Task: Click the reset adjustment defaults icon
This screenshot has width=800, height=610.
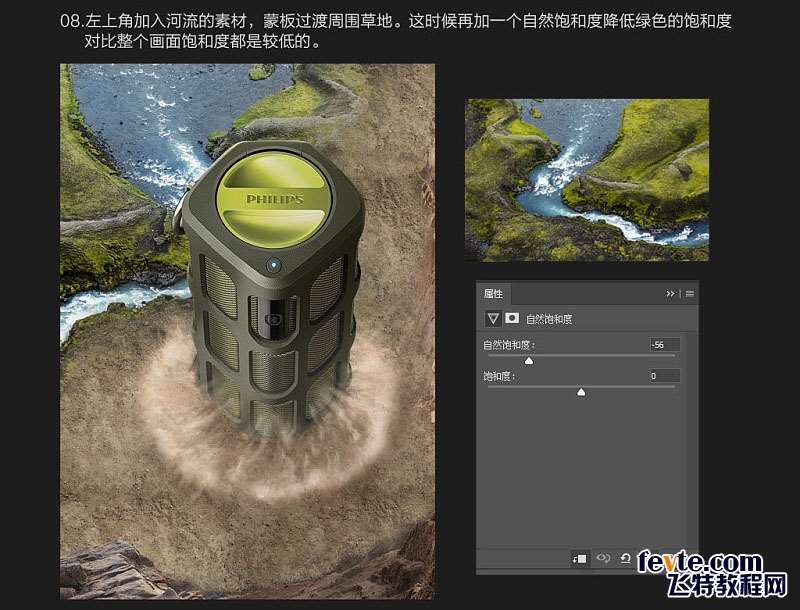Action: click(x=625, y=558)
